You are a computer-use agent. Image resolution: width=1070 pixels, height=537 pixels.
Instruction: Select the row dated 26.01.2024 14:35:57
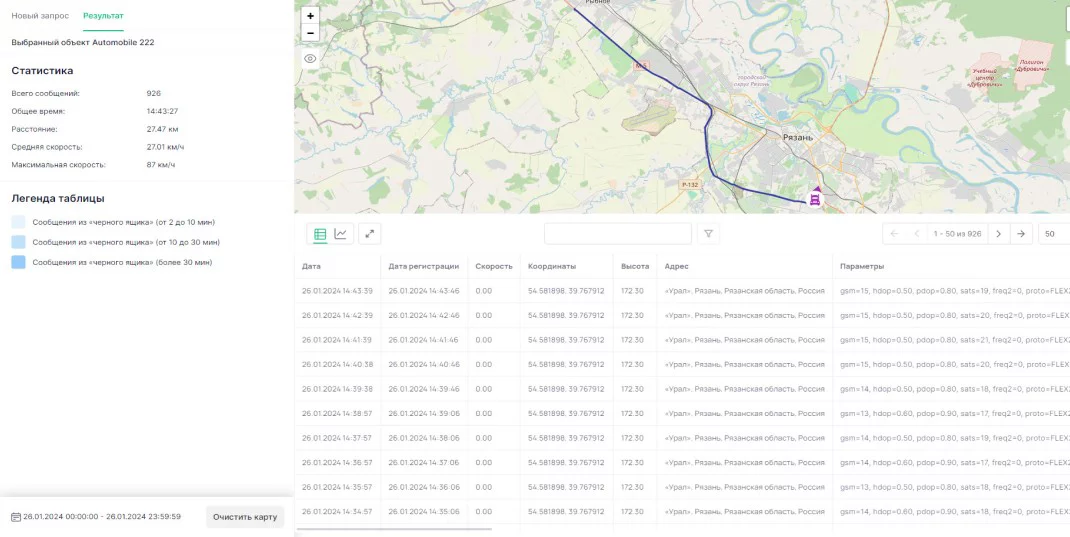tap(682, 487)
